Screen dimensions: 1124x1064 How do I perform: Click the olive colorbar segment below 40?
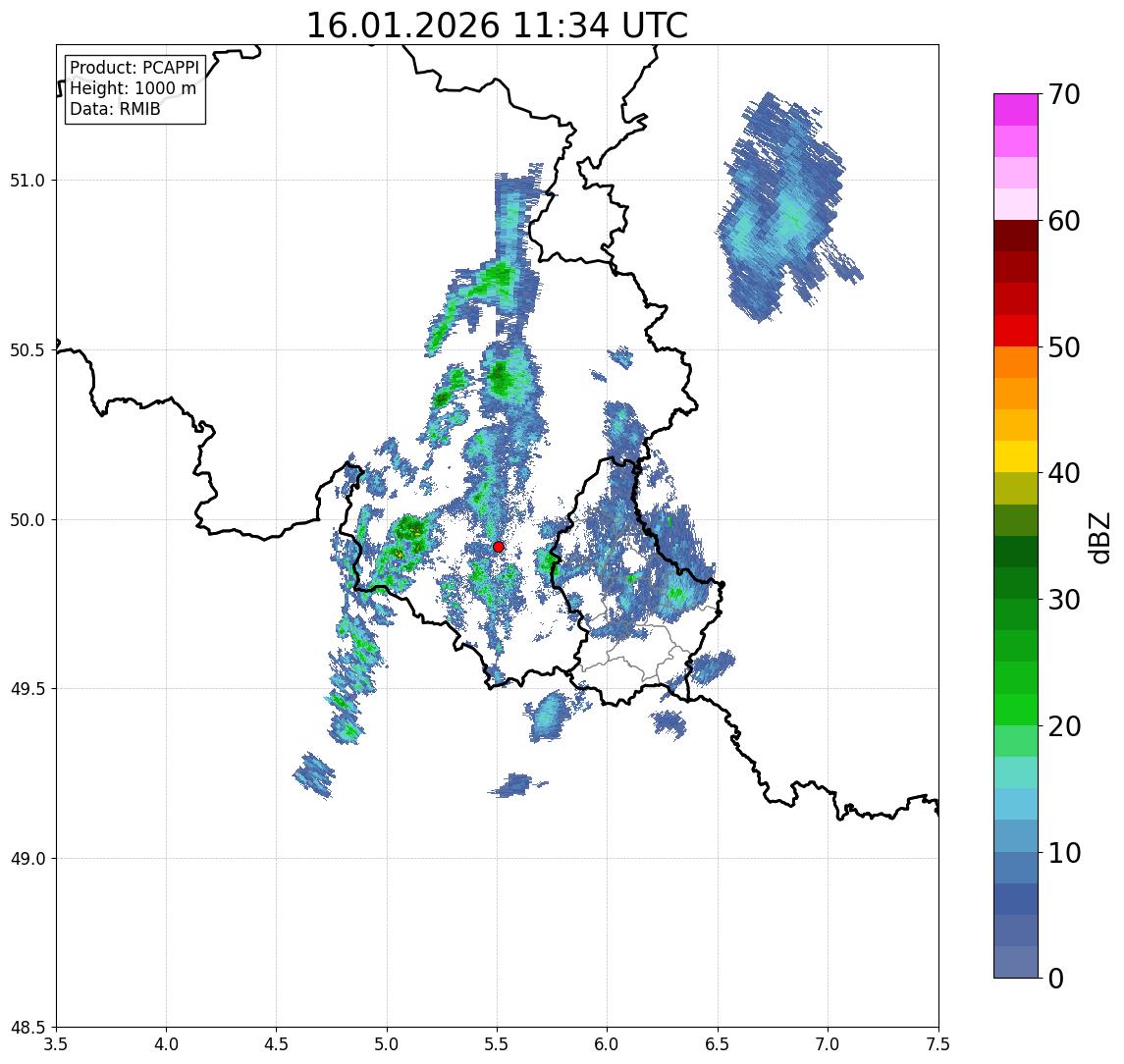coord(1016,488)
